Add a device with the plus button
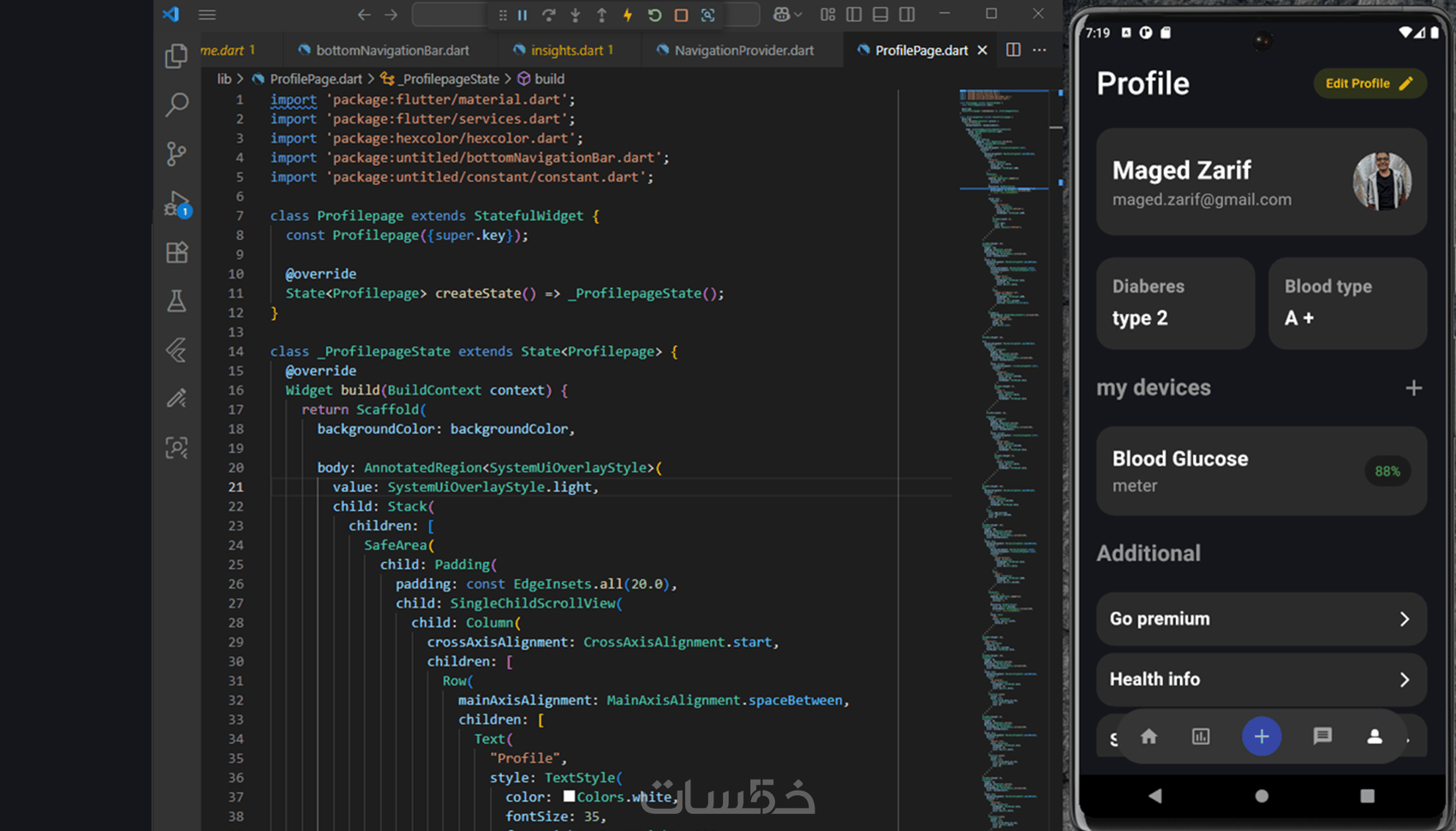 point(1413,388)
